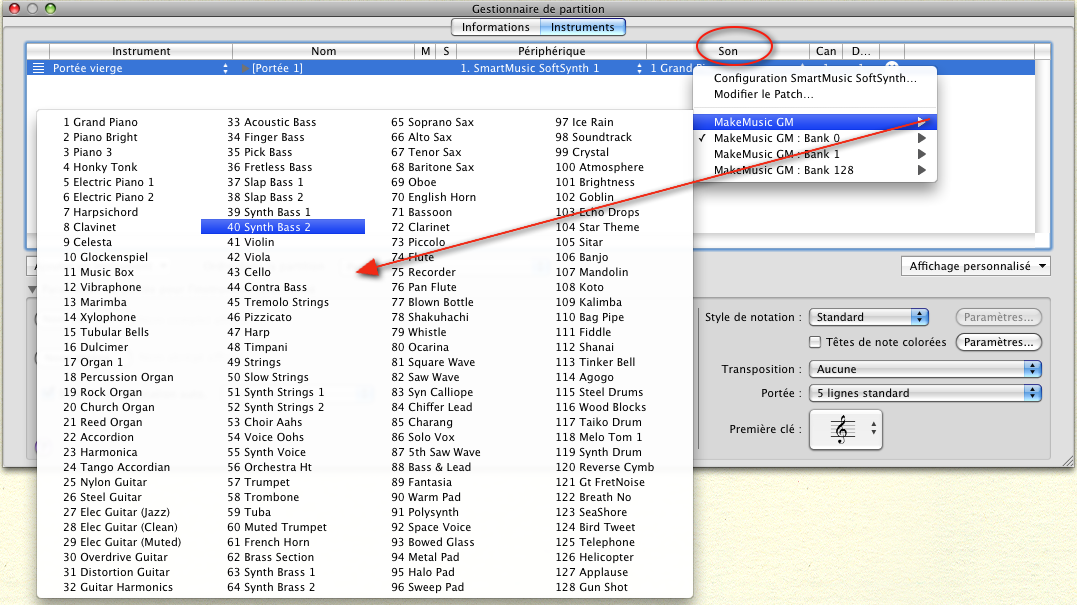Select the Instruments tab
1077x605 pixels.
582,27
